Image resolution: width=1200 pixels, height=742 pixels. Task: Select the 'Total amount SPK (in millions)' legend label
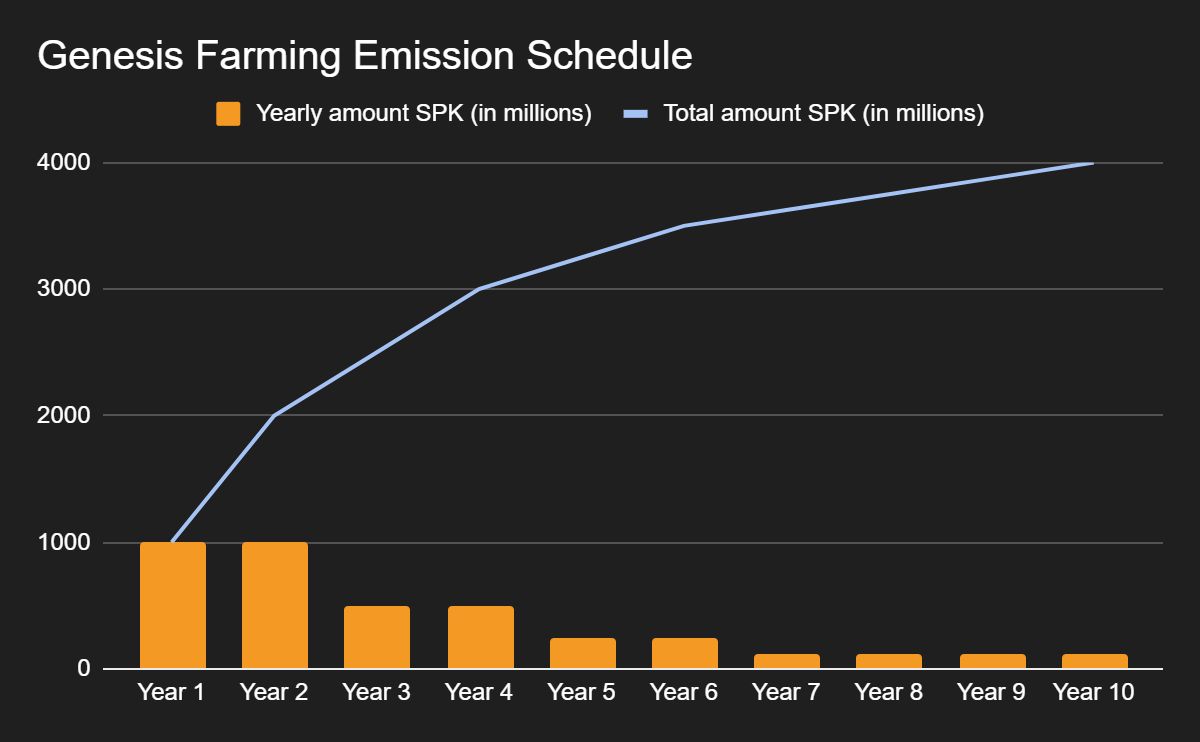click(x=824, y=114)
